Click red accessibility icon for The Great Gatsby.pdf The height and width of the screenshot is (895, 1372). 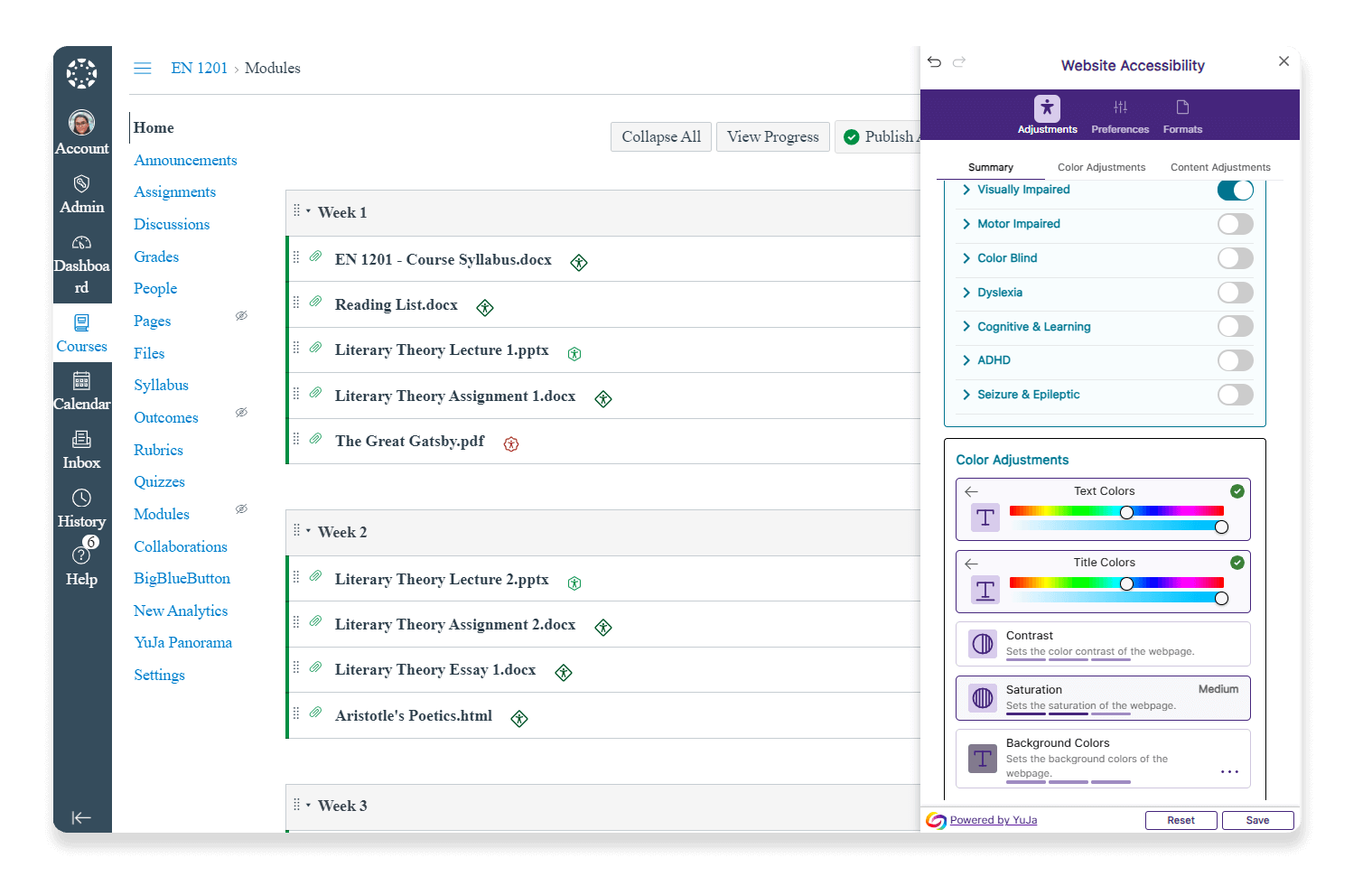(x=511, y=444)
